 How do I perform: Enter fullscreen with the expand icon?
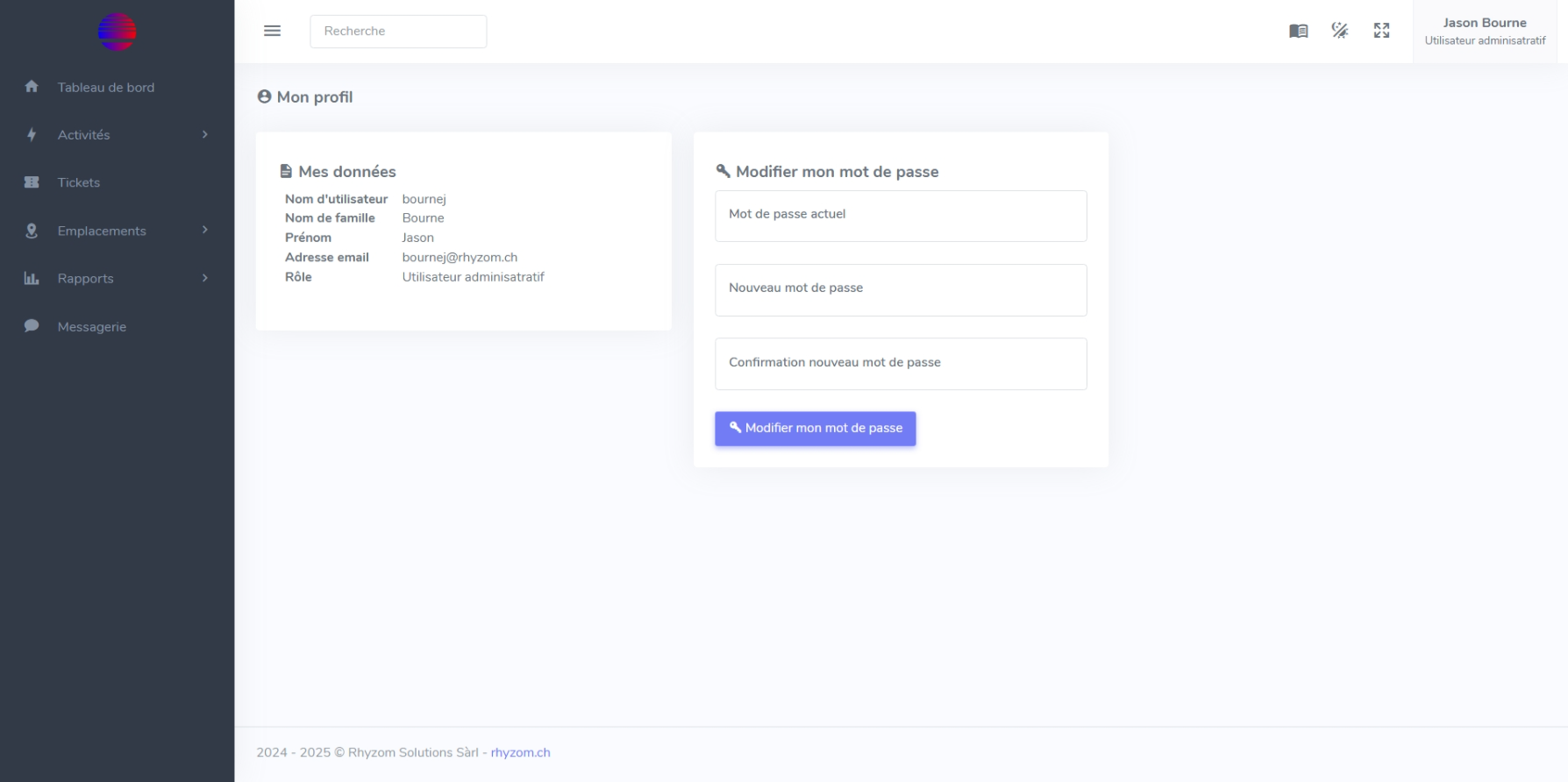1381,31
